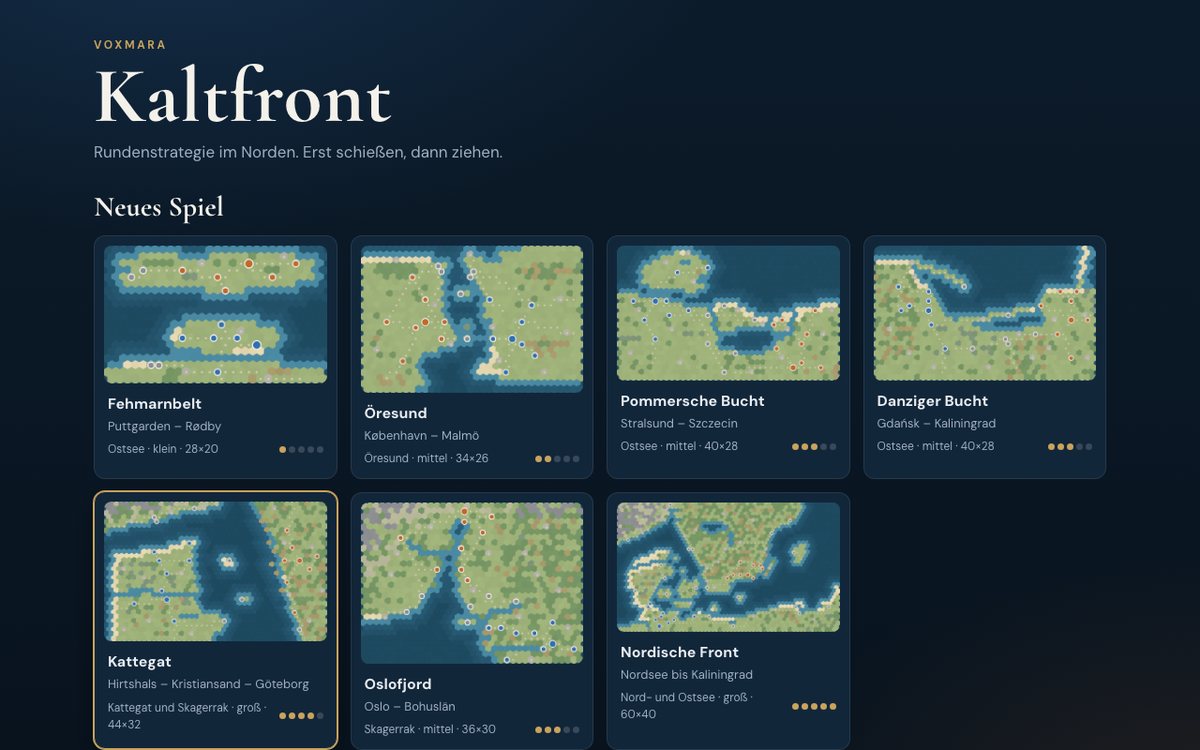Pick the Pommersche Bucht map thumbnail
Viewport: 1200px width, 750px height.
click(728, 313)
